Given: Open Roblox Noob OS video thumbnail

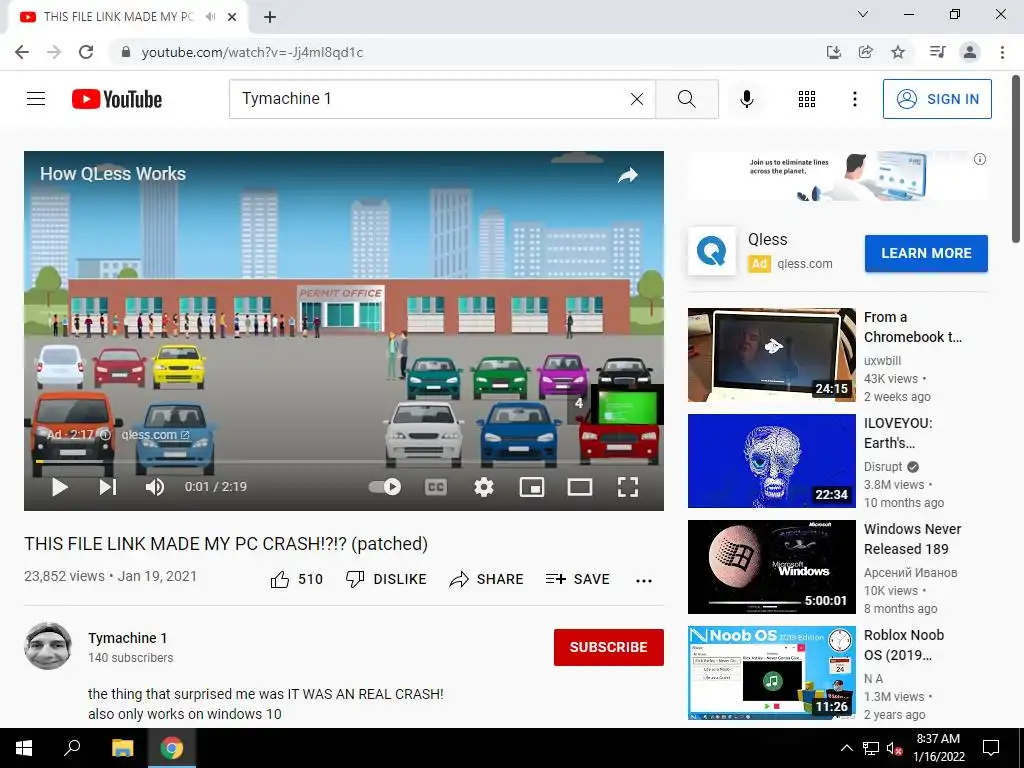Looking at the screenshot, I should point(771,673).
